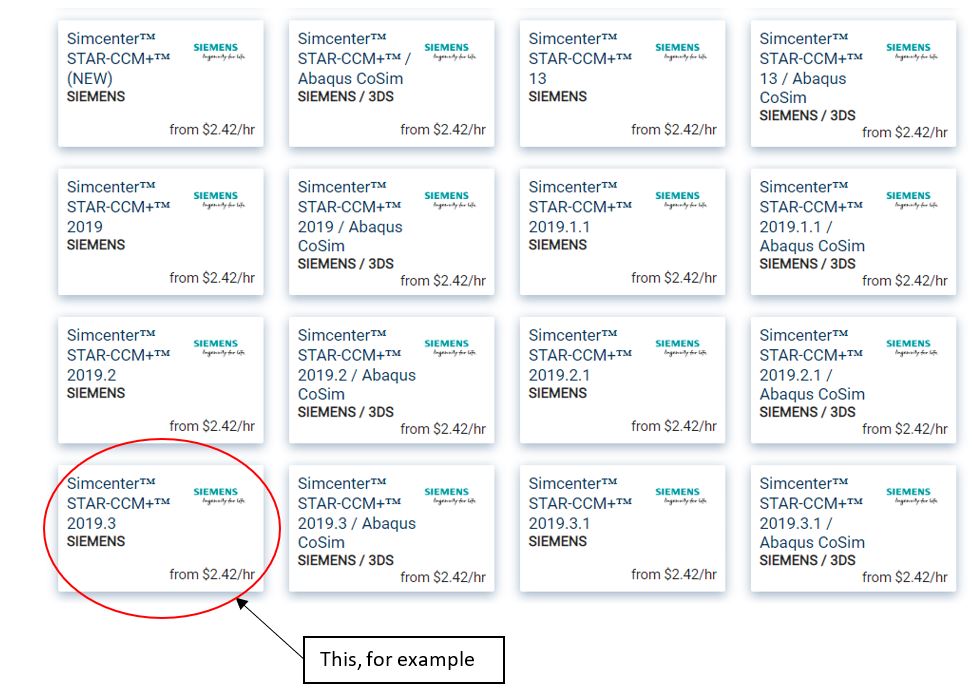Open STAR-CCM+ 2019.2 / Abaqus CoSim title
Image resolution: width=972 pixels, height=697 pixels.
[x=356, y=364]
